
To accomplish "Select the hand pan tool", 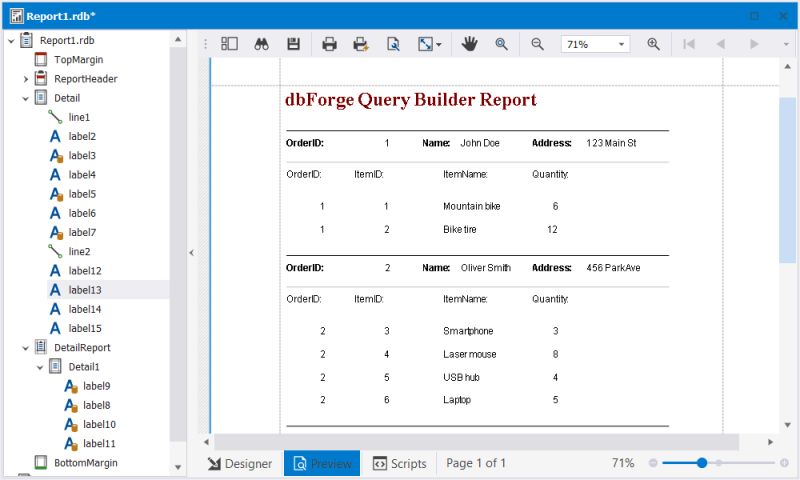I will pos(469,44).
